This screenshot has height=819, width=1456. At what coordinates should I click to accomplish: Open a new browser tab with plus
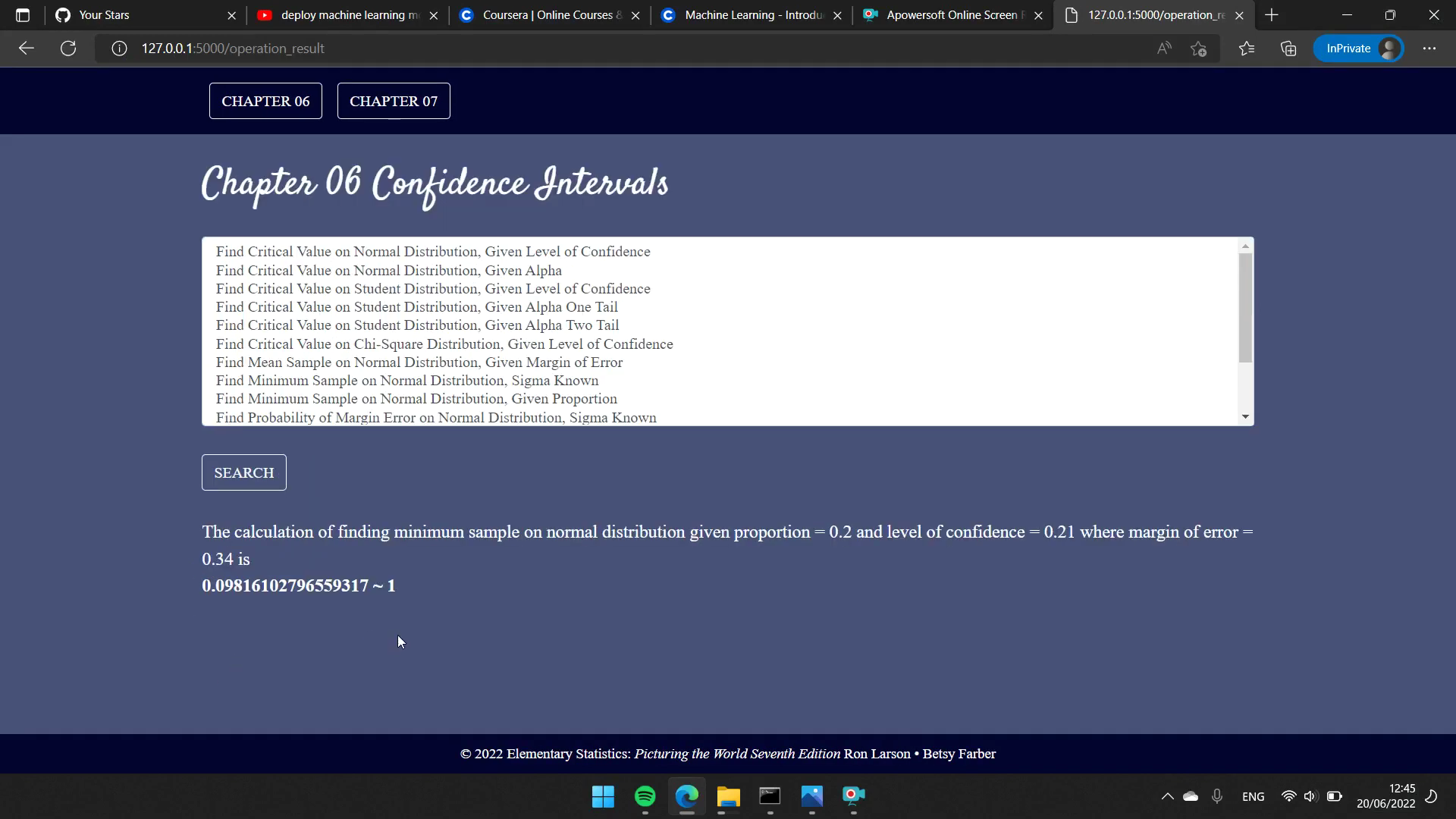pos(1271,14)
